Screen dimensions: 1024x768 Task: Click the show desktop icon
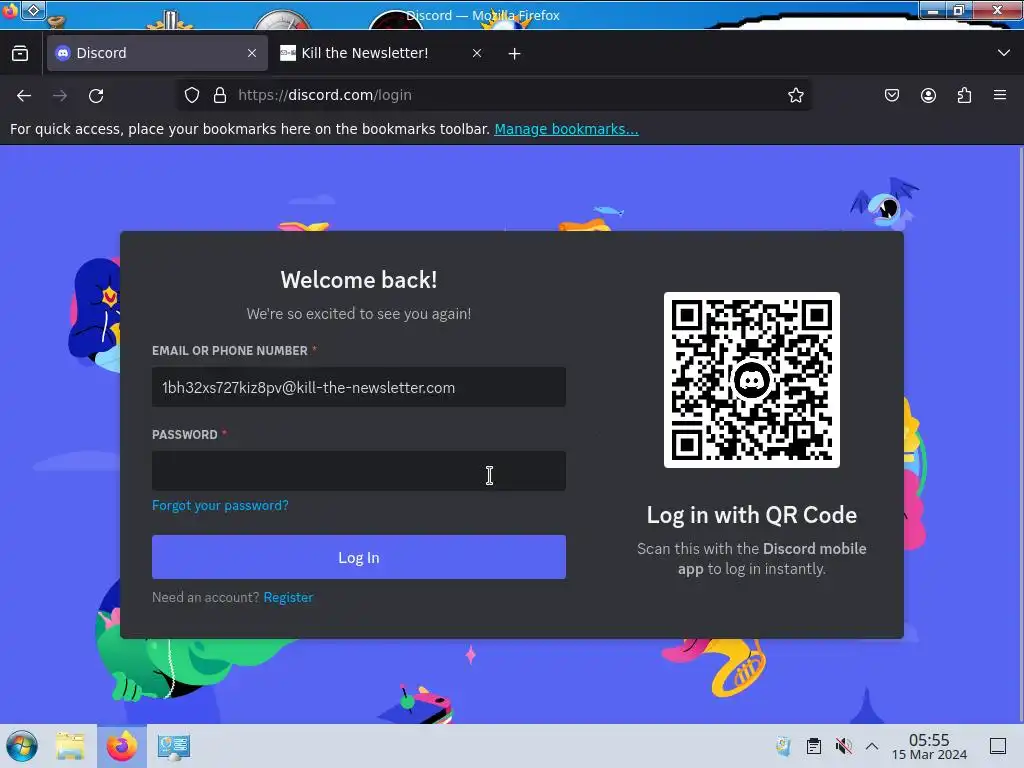998,746
